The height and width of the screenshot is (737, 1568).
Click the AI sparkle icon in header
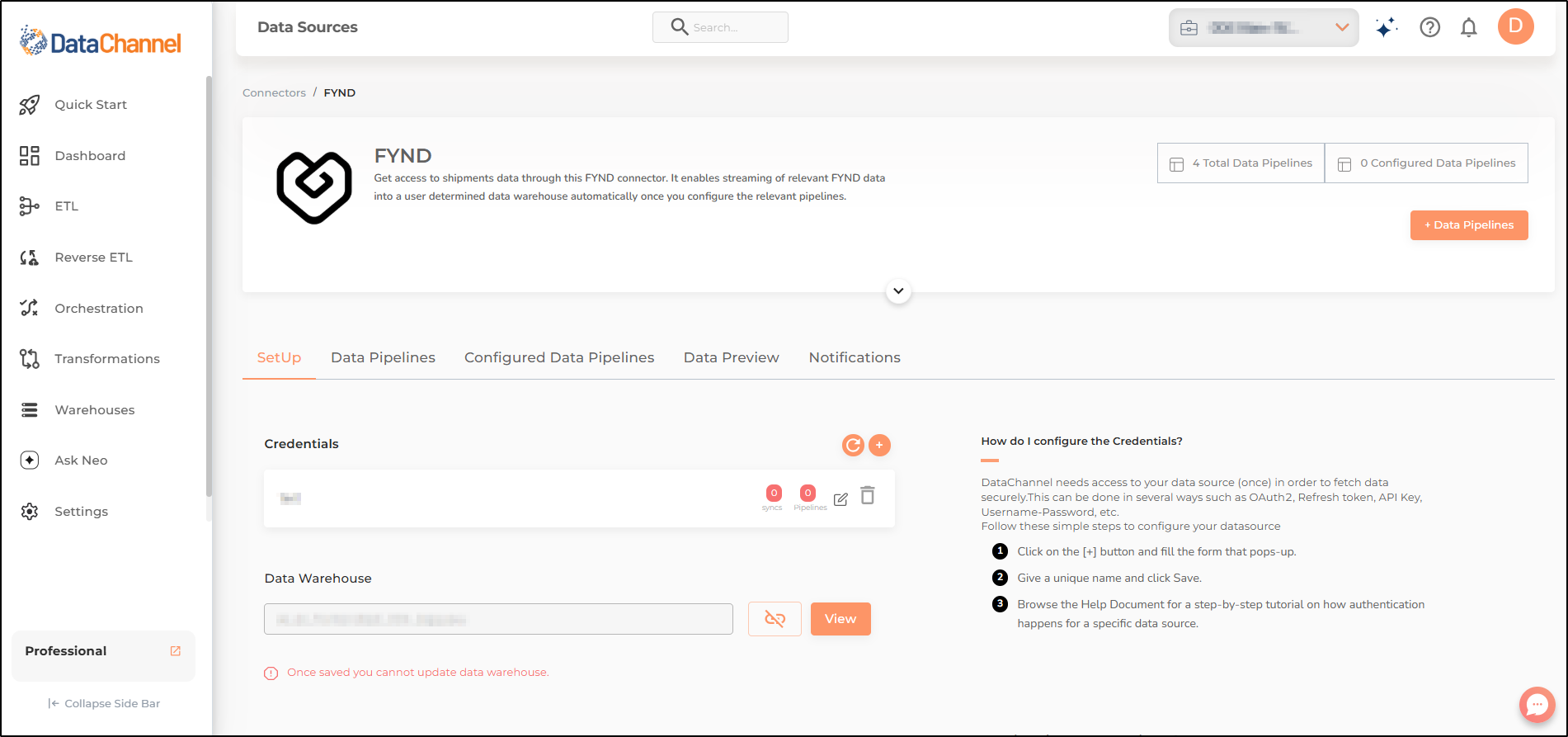coord(1387,28)
